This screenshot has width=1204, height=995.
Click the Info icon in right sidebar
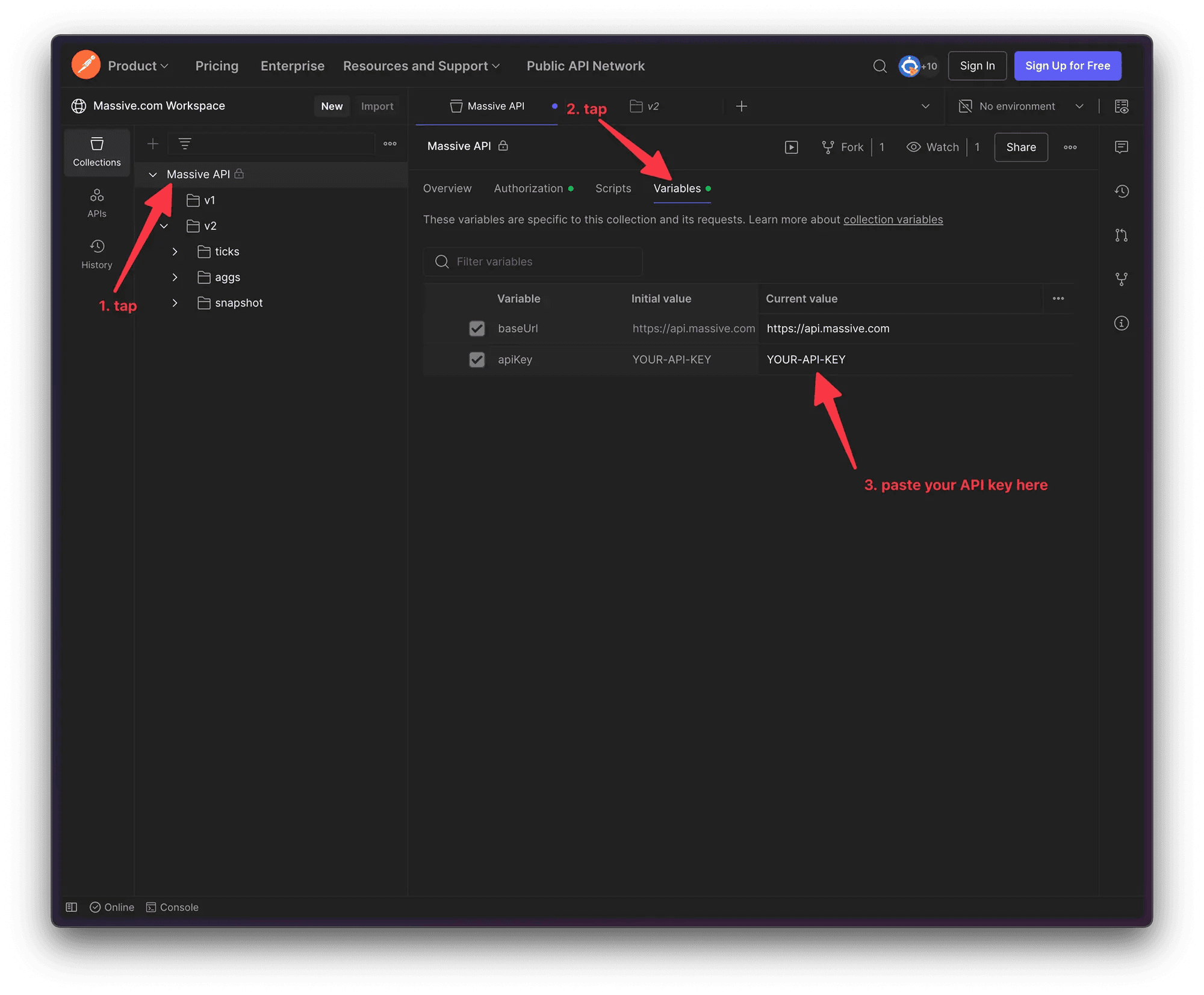pyautogui.click(x=1121, y=323)
